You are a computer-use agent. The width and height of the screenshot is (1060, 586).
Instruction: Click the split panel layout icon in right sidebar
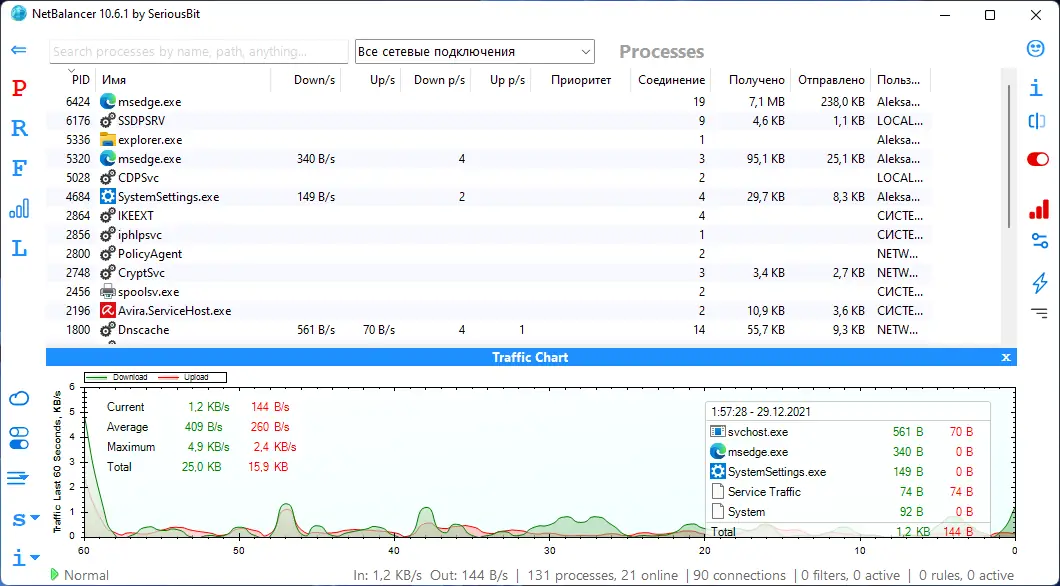point(1036,121)
